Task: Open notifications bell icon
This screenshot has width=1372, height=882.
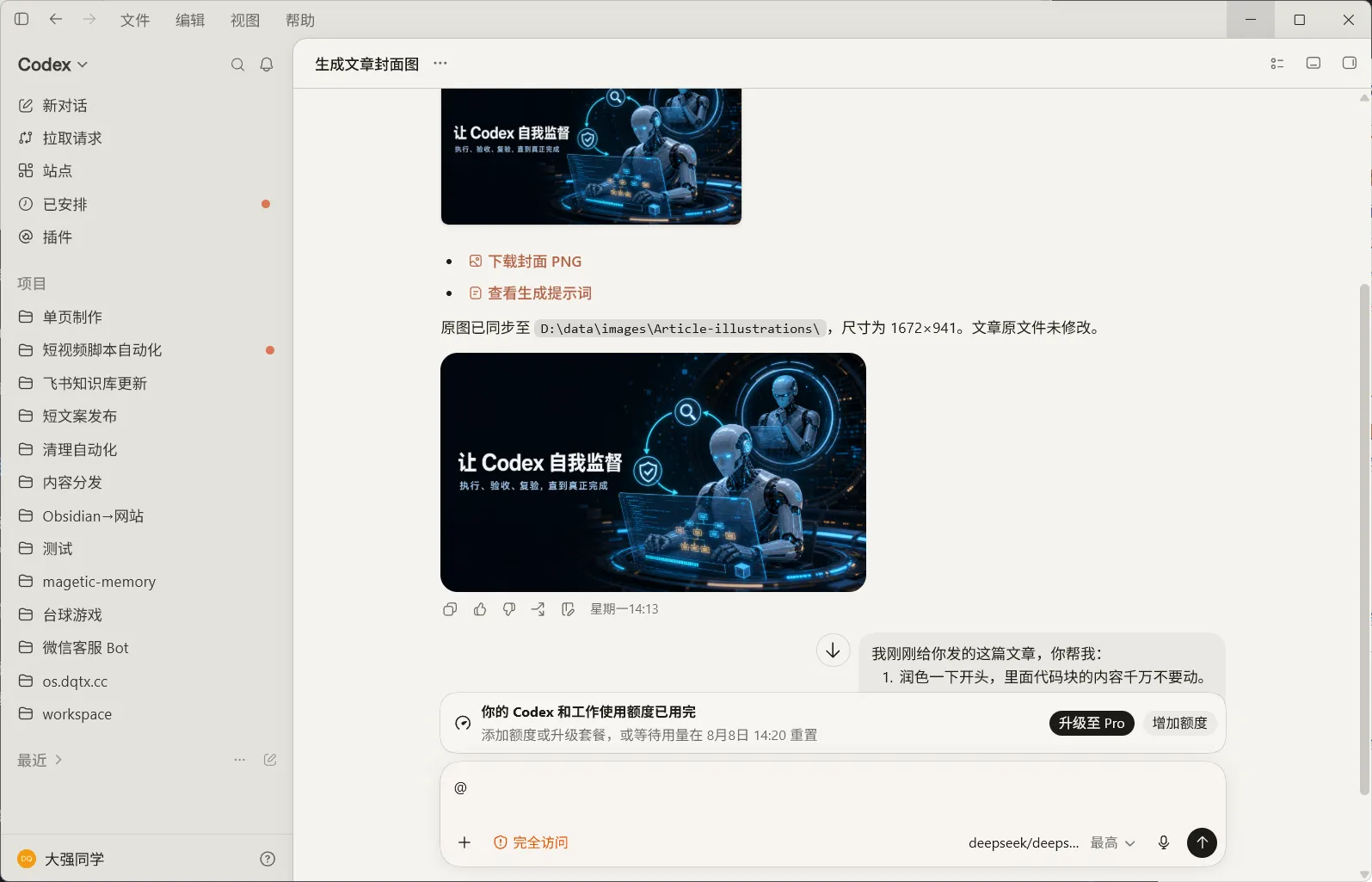Action: (x=267, y=65)
